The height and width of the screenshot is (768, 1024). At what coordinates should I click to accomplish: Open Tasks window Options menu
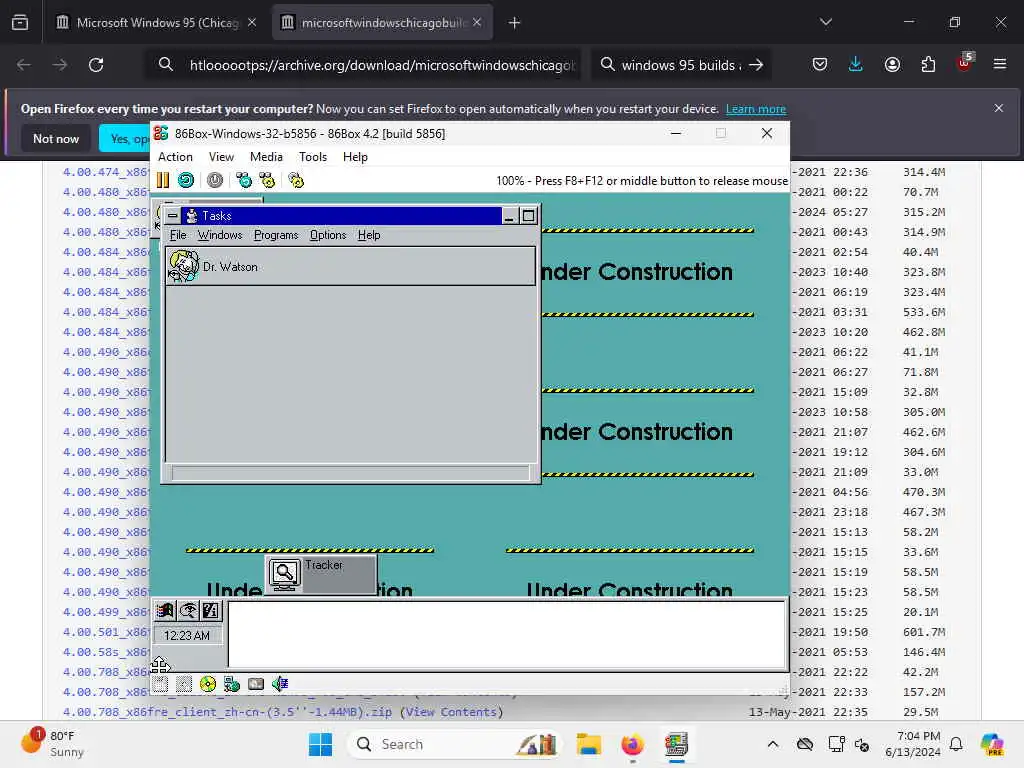(328, 235)
